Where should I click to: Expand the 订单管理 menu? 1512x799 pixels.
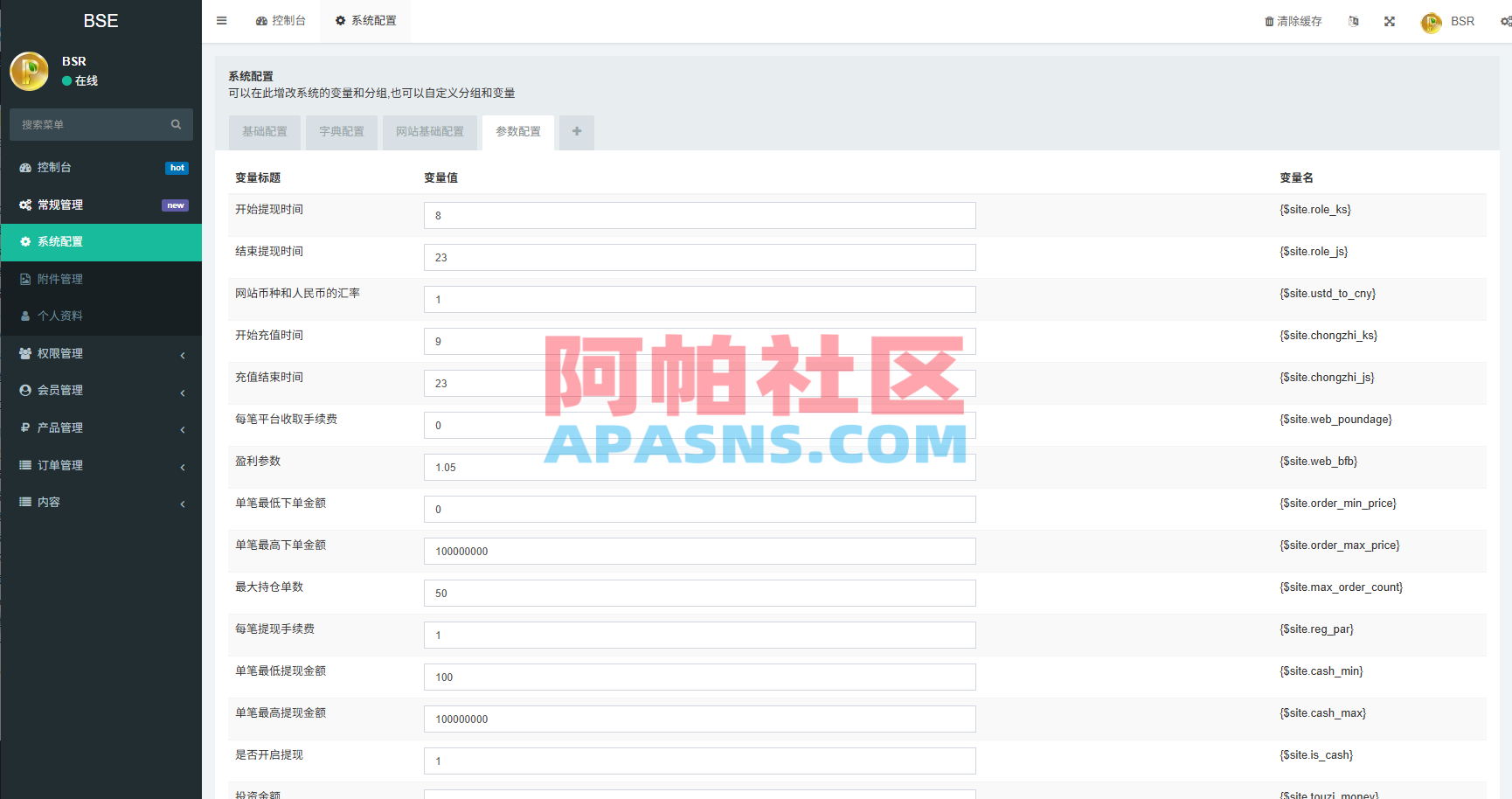pos(101,465)
